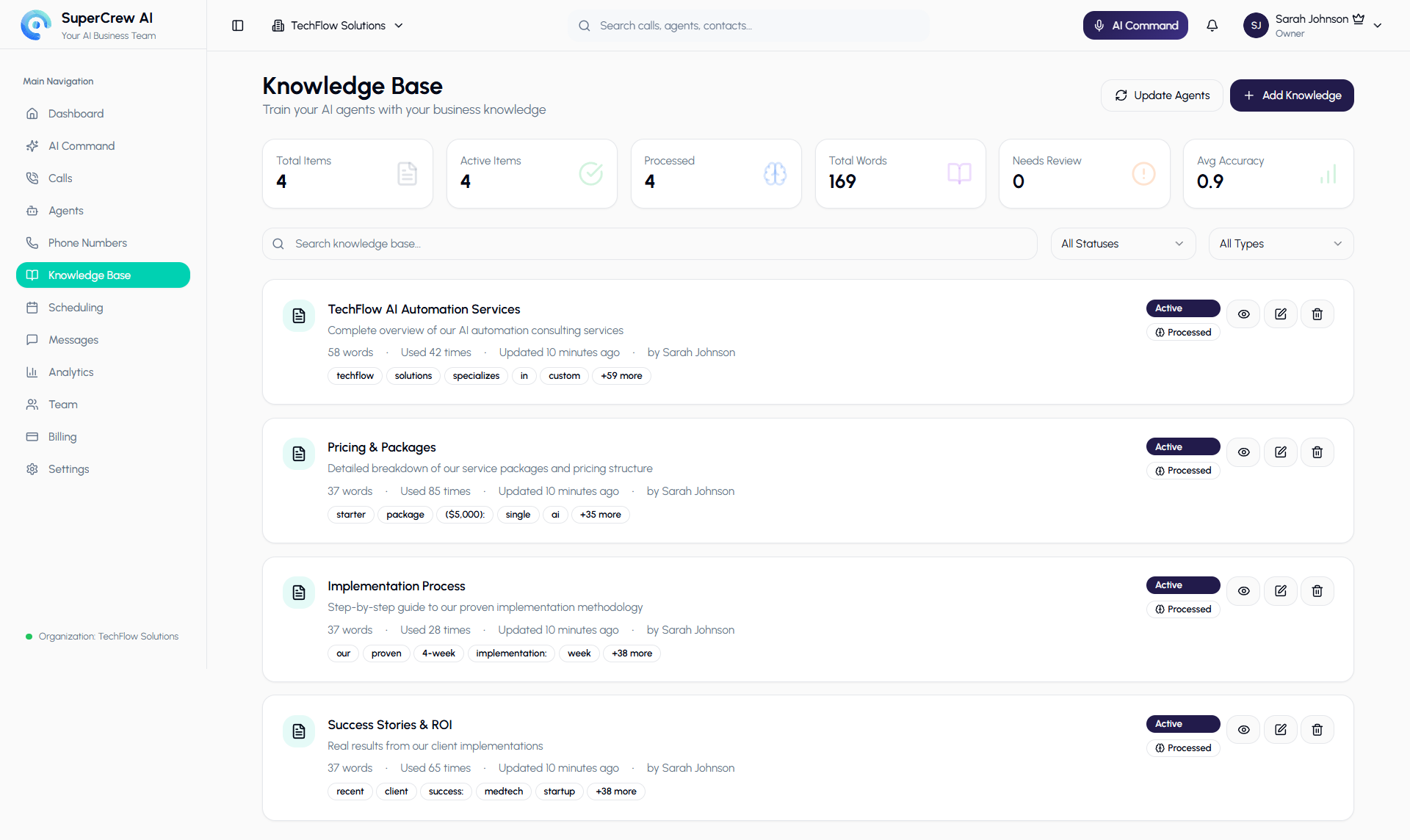
Task: Open Settings in sidebar
Action: coord(103,469)
